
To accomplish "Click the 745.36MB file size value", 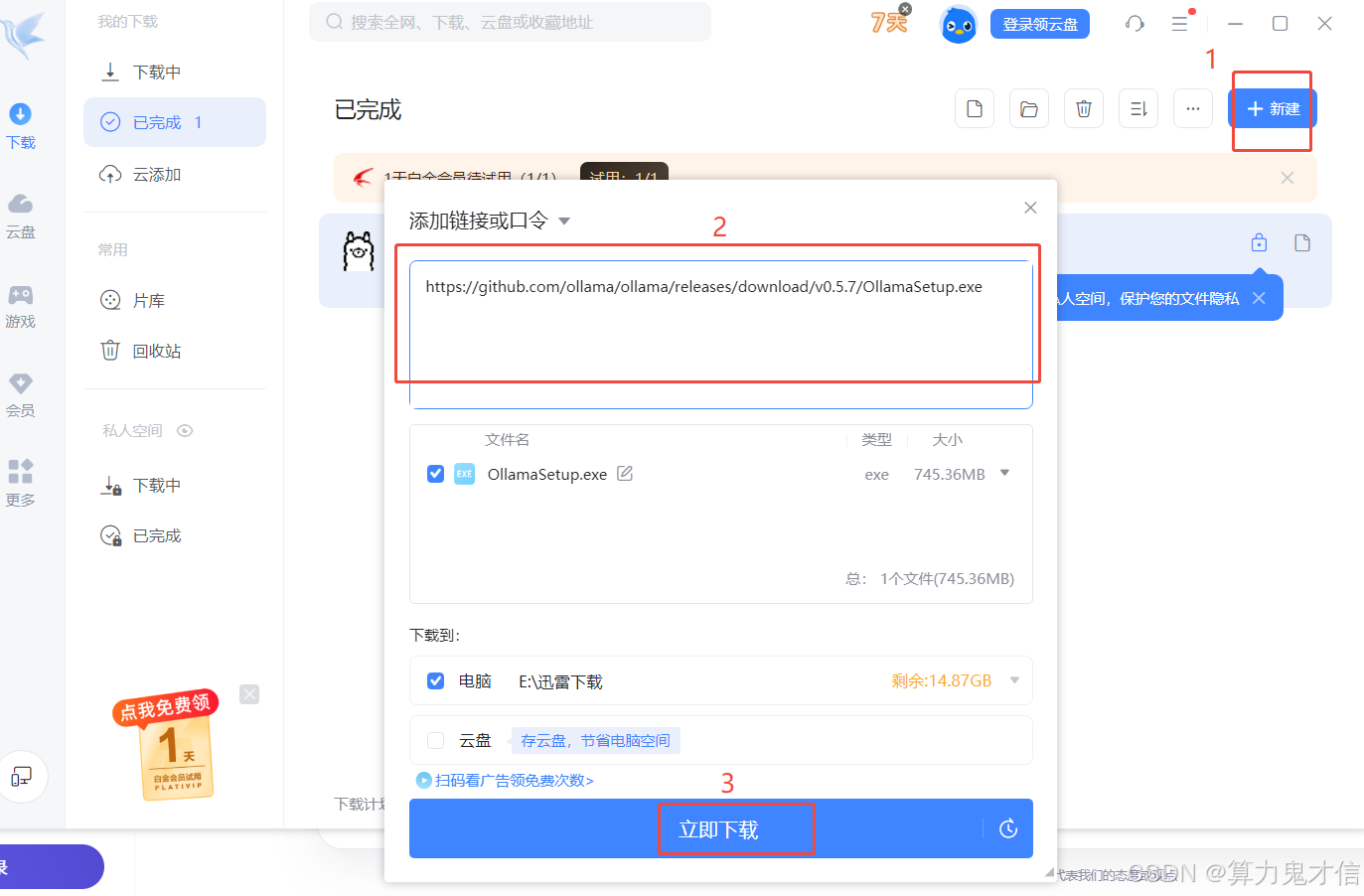I will tap(950, 475).
